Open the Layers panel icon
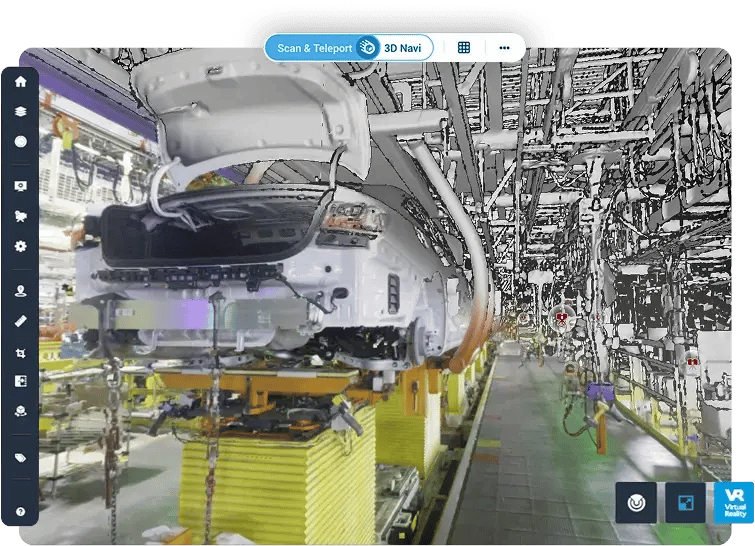 (x=20, y=113)
